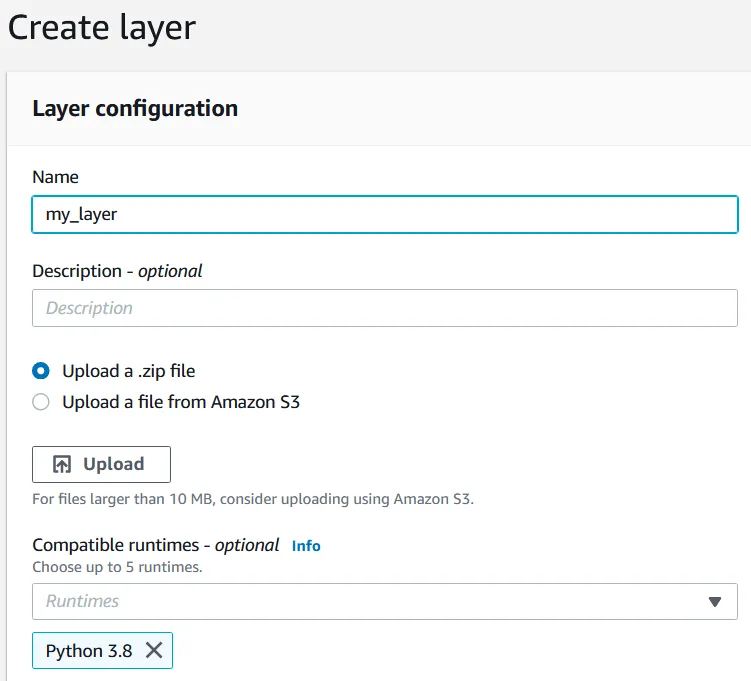Viewport: 751px width, 681px height.
Task: Expand the Runtimes dropdown arrow
Action: pos(714,602)
